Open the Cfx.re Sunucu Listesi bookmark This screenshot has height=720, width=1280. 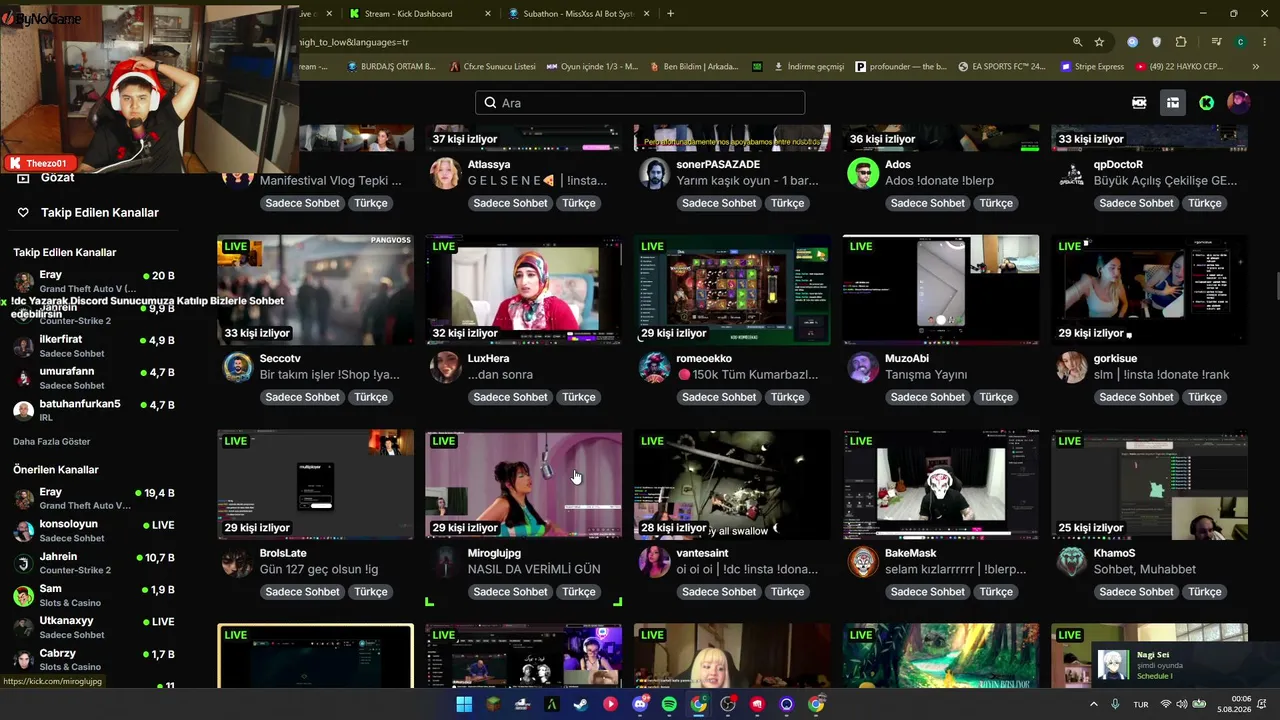[x=491, y=67]
